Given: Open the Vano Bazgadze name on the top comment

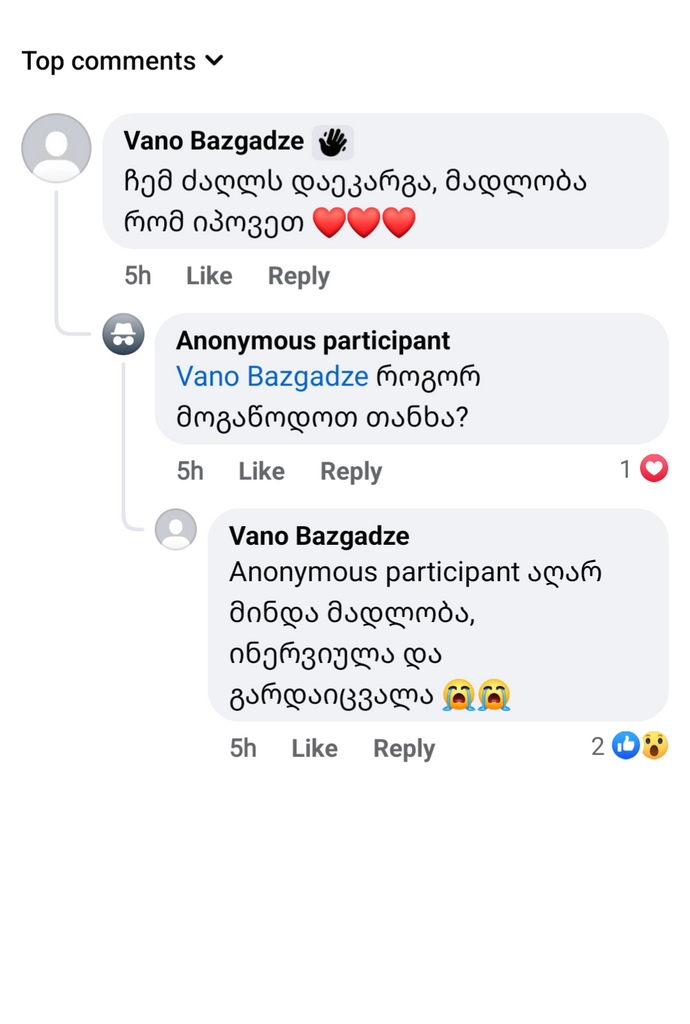Looking at the screenshot, I should pyautogui.click(x=213, y=141).
